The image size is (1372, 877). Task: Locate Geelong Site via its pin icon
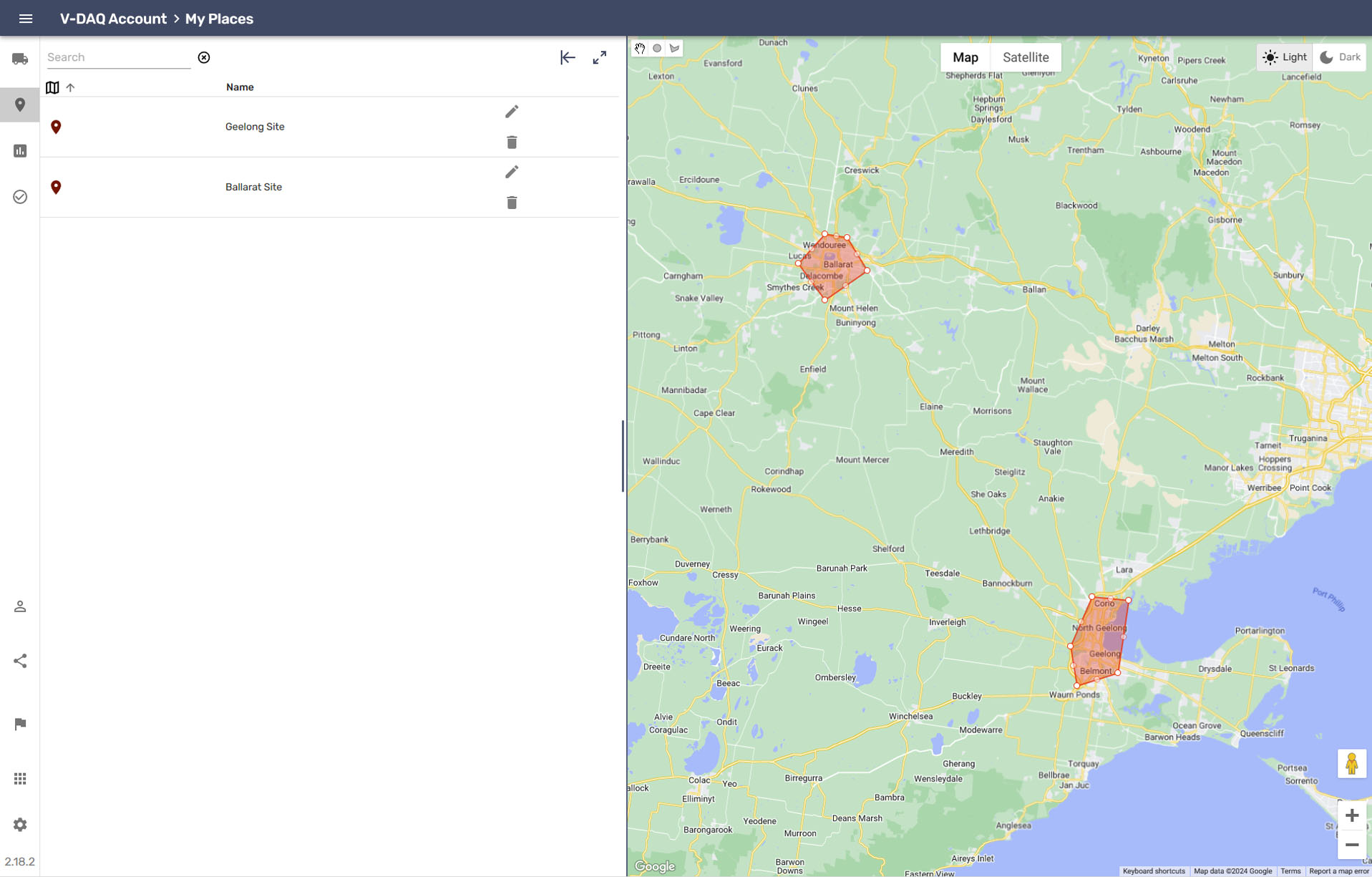tap(56, 127)
